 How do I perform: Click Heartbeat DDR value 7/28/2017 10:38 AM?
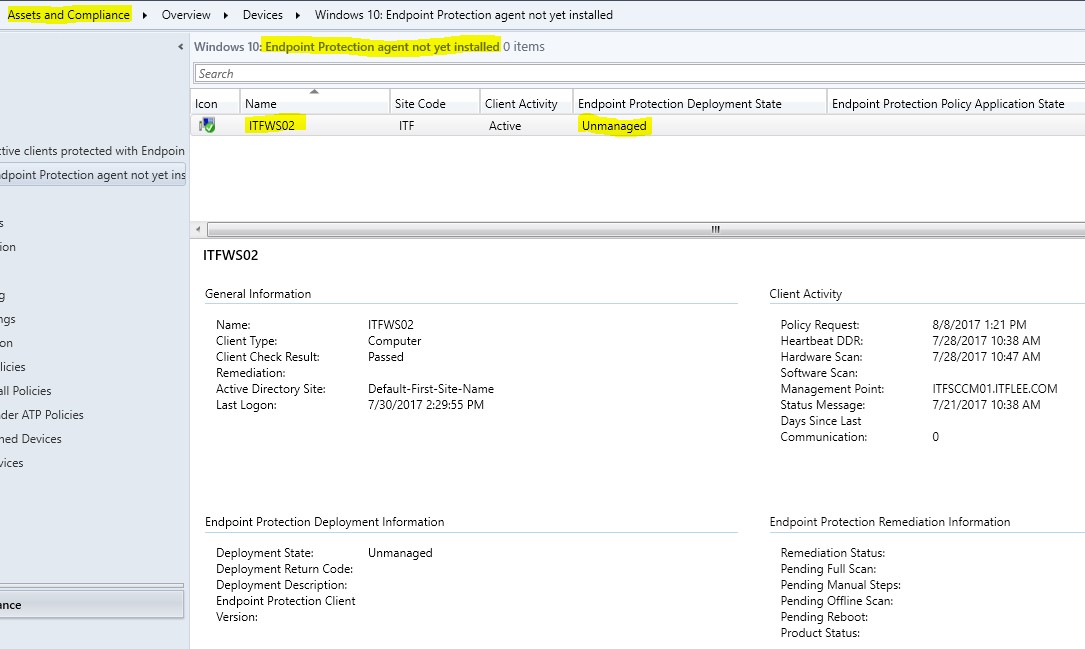pos(986,340)
